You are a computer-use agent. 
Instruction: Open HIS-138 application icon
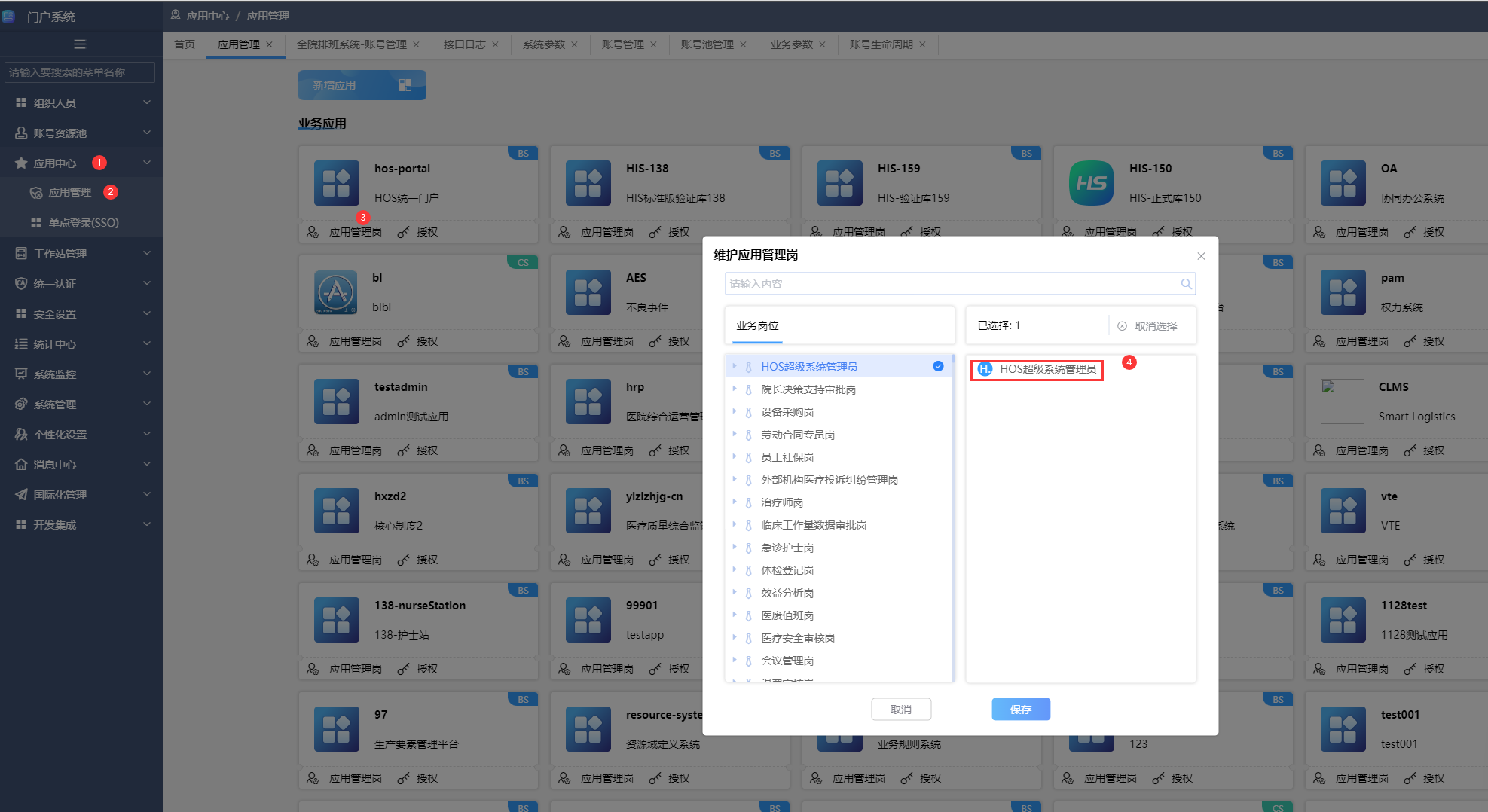click(x=588, y=183)
